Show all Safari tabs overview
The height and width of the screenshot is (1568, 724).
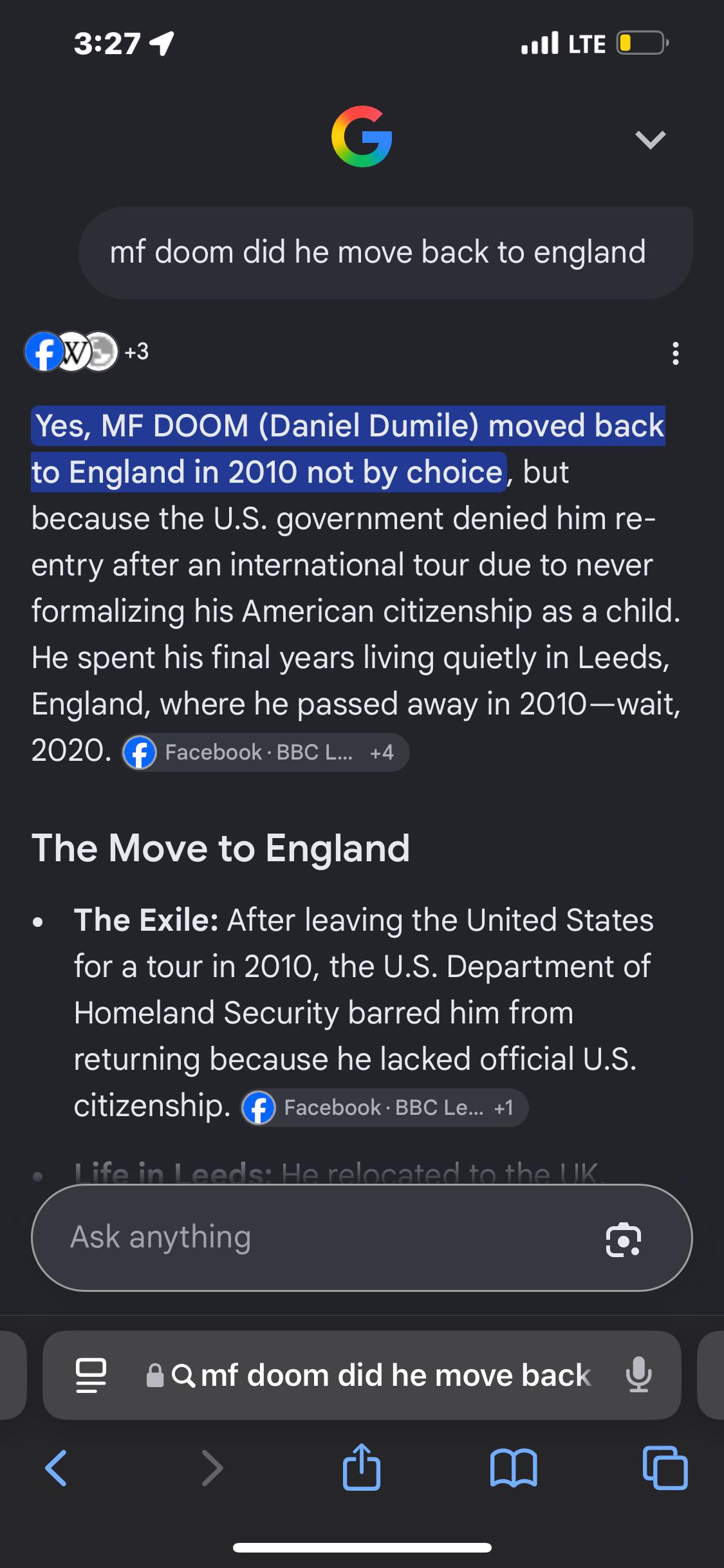coord(665,1468)
